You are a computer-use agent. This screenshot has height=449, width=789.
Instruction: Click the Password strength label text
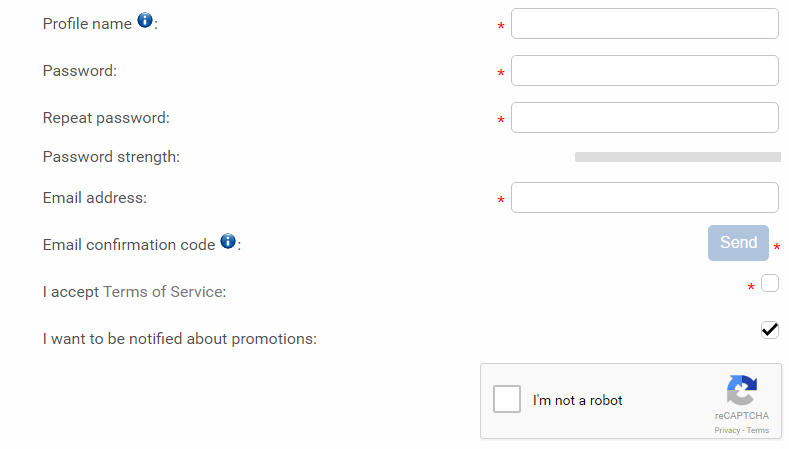(111, 157)
